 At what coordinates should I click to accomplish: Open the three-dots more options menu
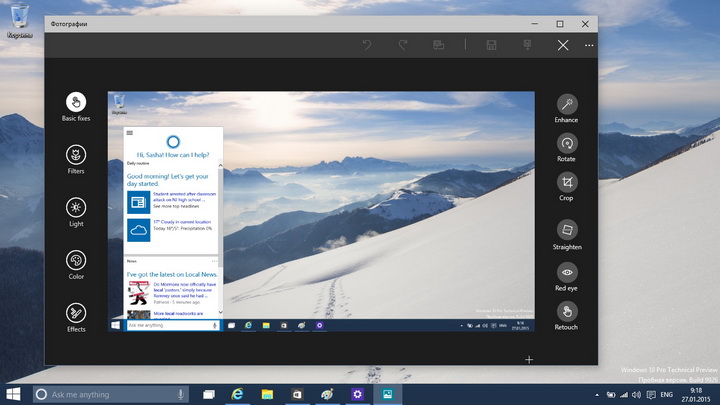[x=589, y=45]
